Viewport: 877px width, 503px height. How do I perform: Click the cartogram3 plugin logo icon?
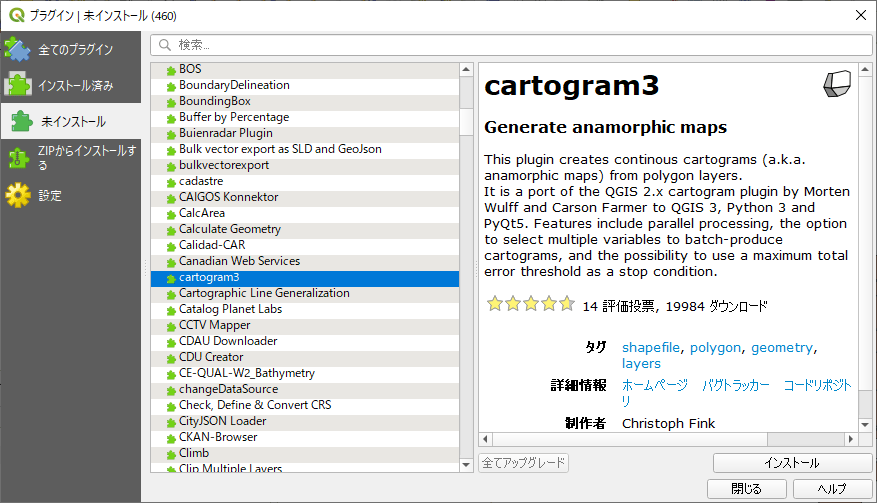pyautogui.click(x=837, y=84)
